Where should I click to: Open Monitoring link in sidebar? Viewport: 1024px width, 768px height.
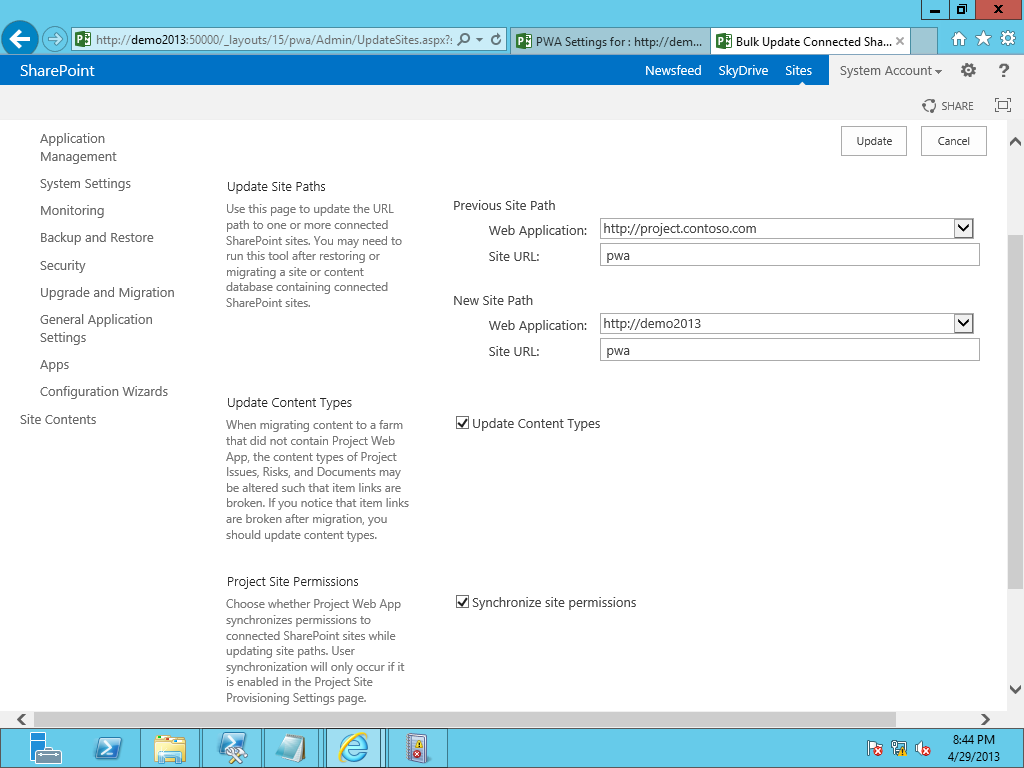(72, 210)
